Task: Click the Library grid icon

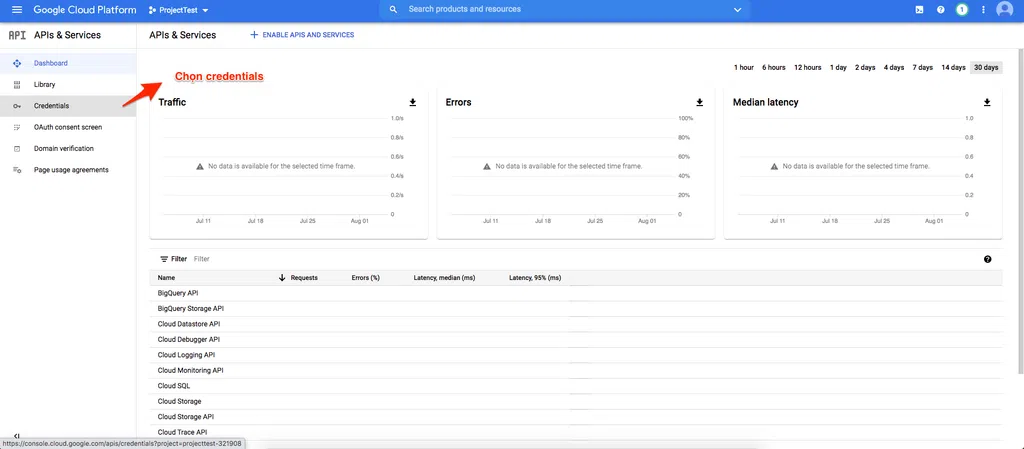Action: pos(17,85)
